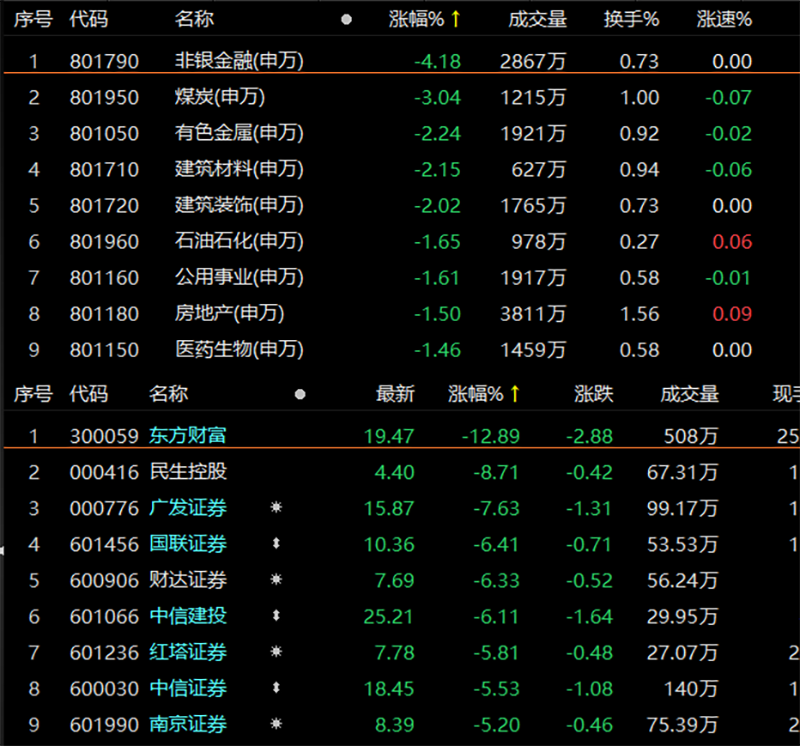Open stock 中信建投 in the list
Viewport: 800px width, 746px height.
[188, 616]
